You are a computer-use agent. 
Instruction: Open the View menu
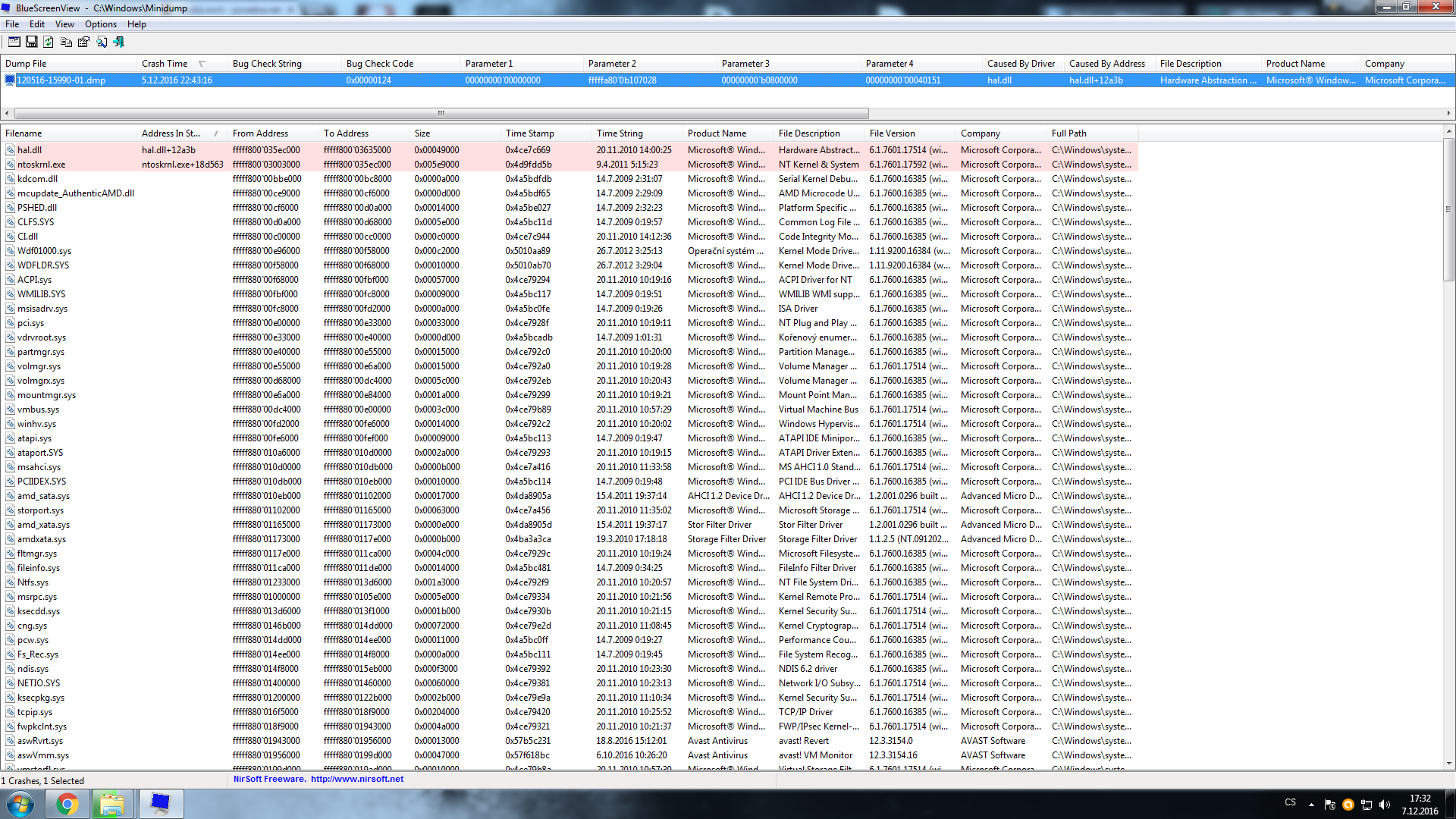(64, 24)
